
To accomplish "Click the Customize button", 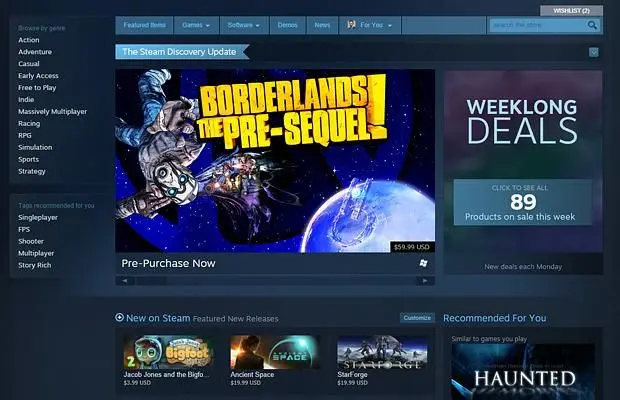I will [x=417, y=318].
